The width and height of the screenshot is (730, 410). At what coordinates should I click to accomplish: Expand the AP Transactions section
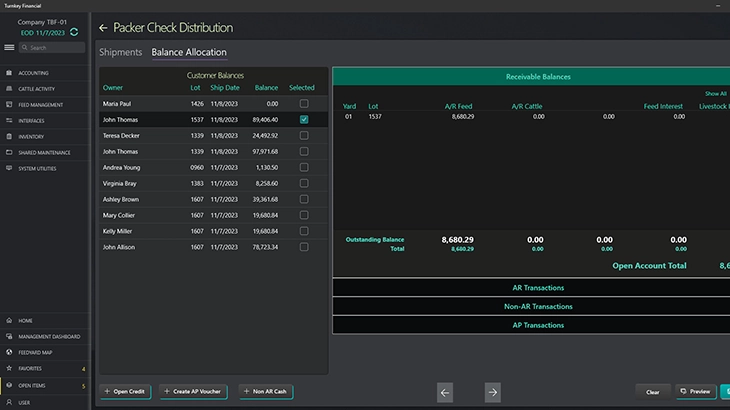(x=531, y=325)
